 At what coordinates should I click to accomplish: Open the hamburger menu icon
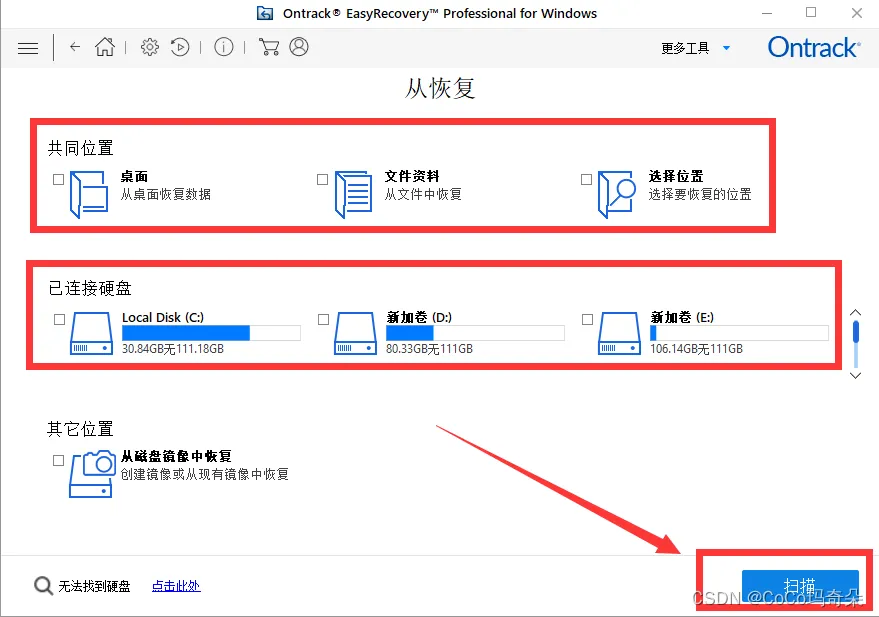tap(28, 48)
